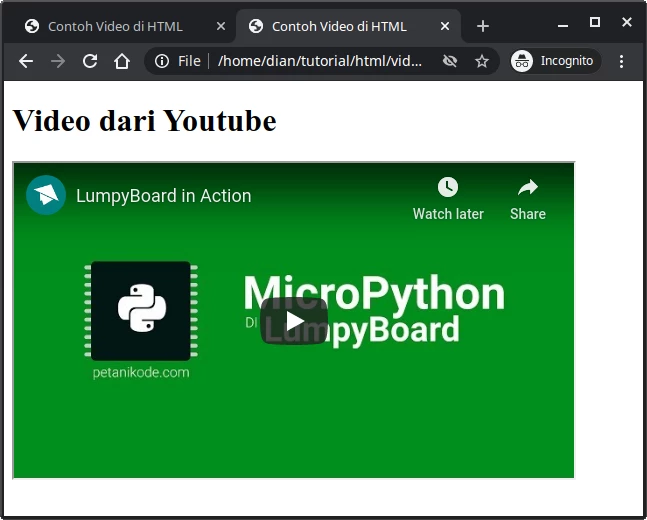The image size is (647, 520).
Task: Click the address bar file path
Action: (x=320, y=61)
